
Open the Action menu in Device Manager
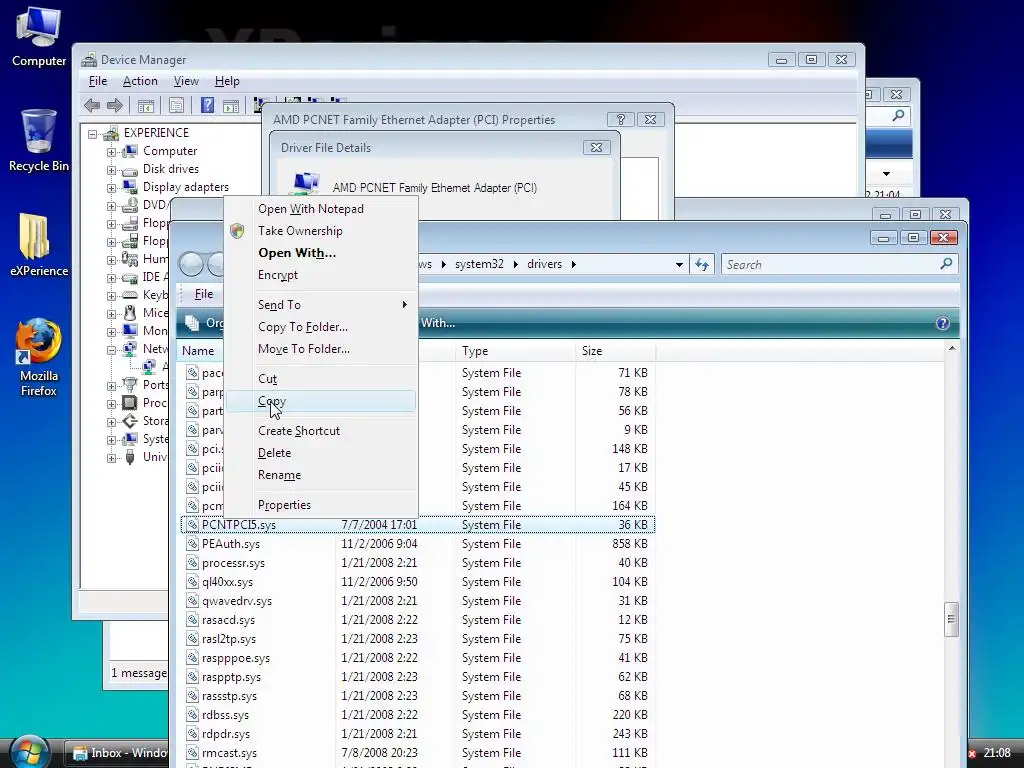tap(140, 81)
